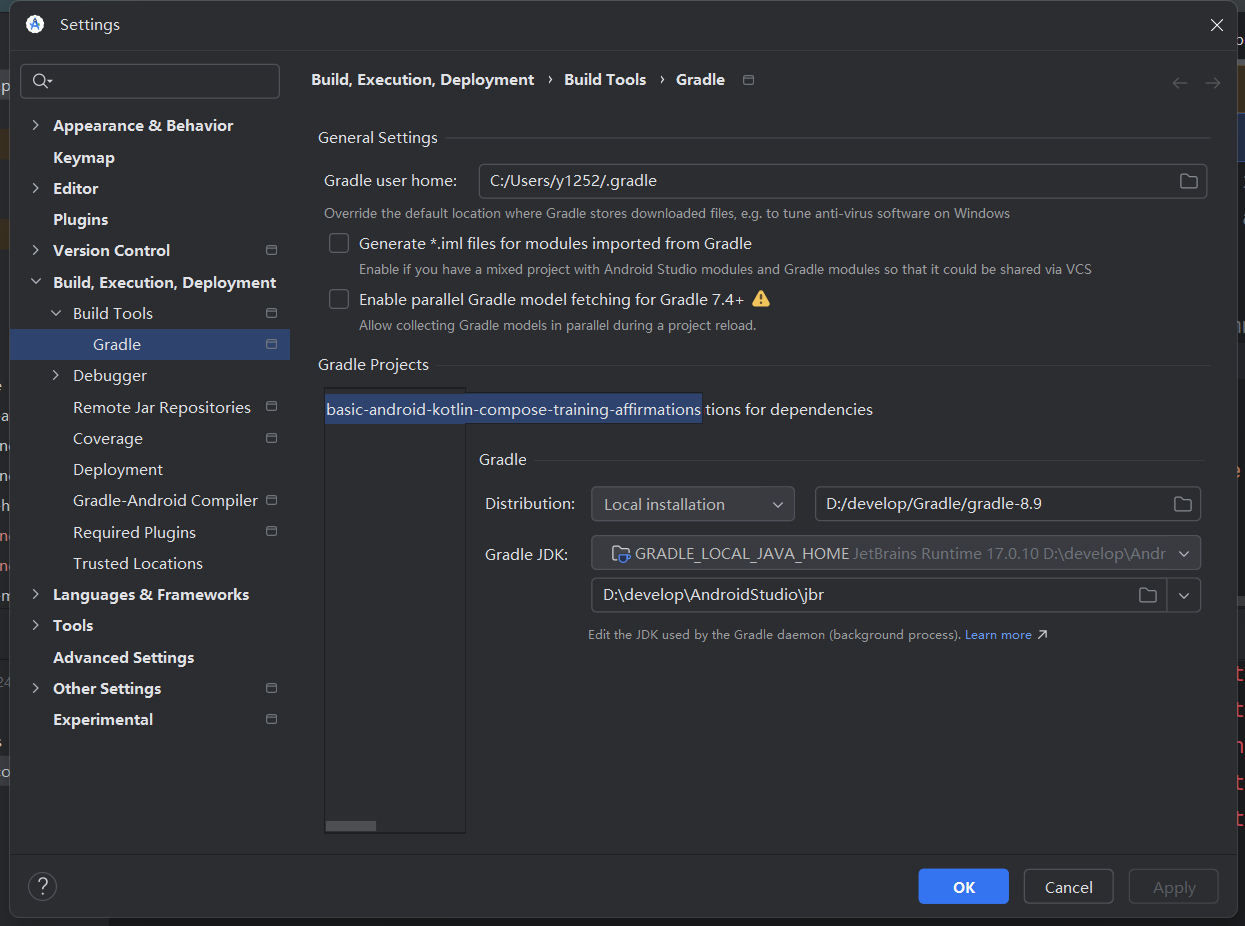Browse for Gradle user home folder
The height and width of the screenshot is (926, 1245).
[x=1188, y=181]
